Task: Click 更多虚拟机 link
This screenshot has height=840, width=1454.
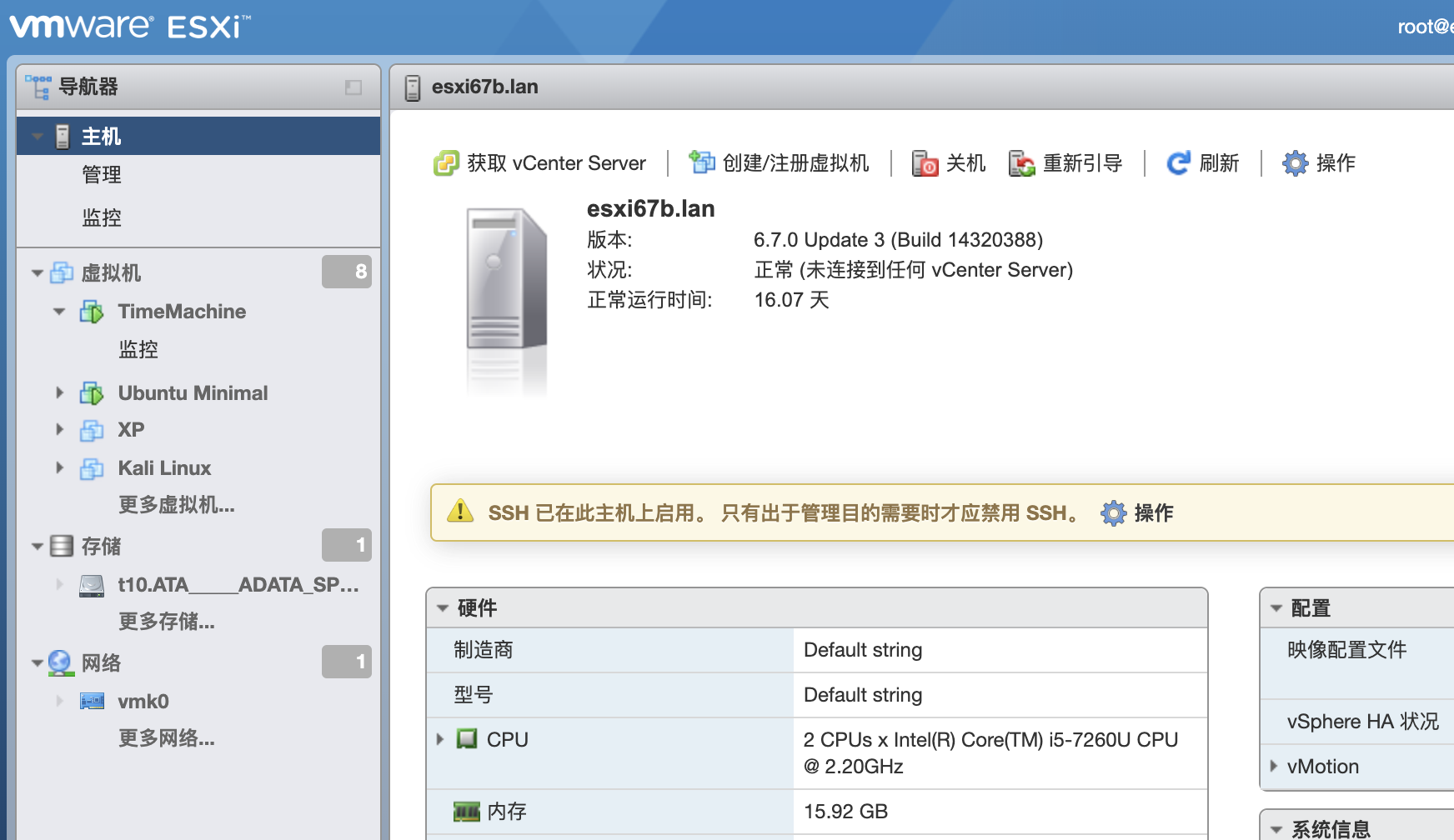Action: [x=176, y=505]
